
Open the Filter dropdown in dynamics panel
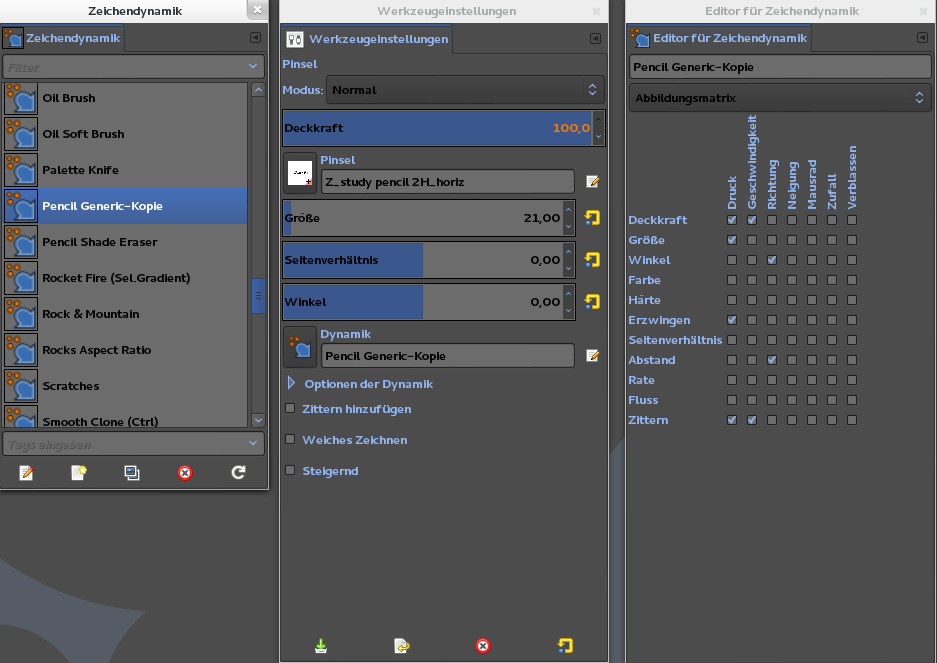click(x=253, y=66)
